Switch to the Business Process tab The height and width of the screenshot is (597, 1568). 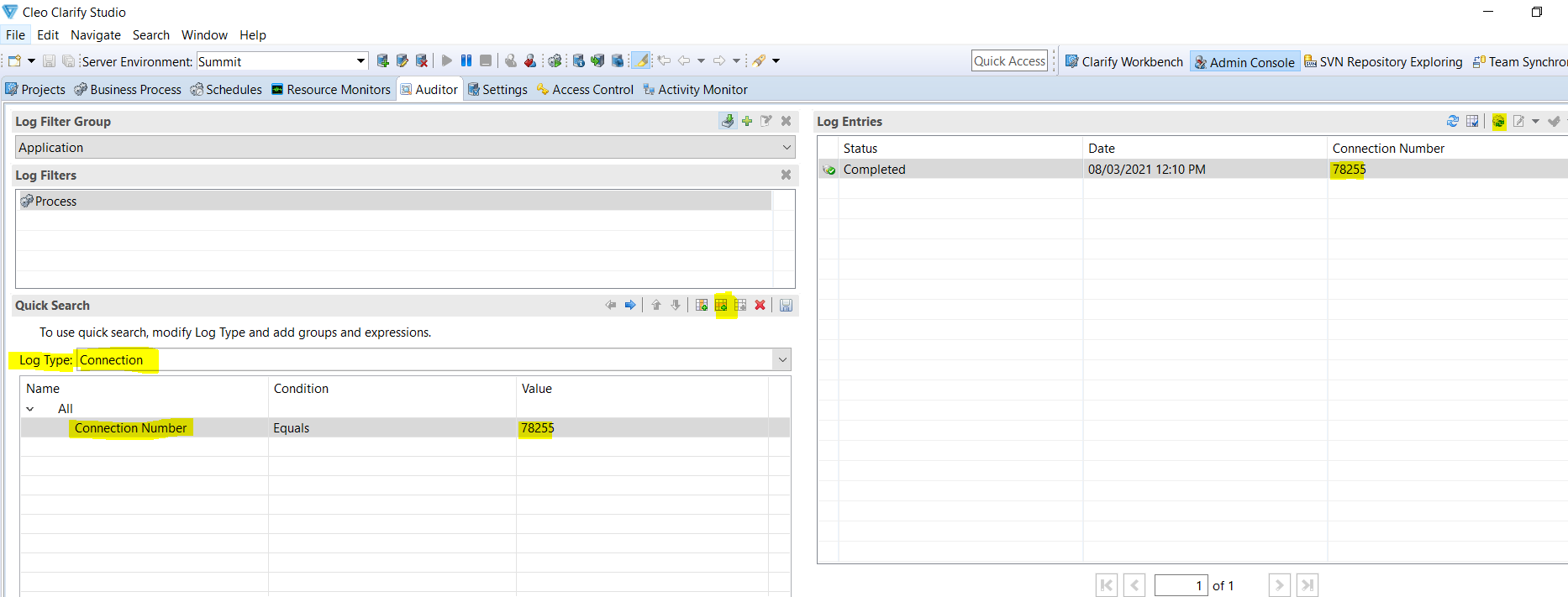[128, 89]
